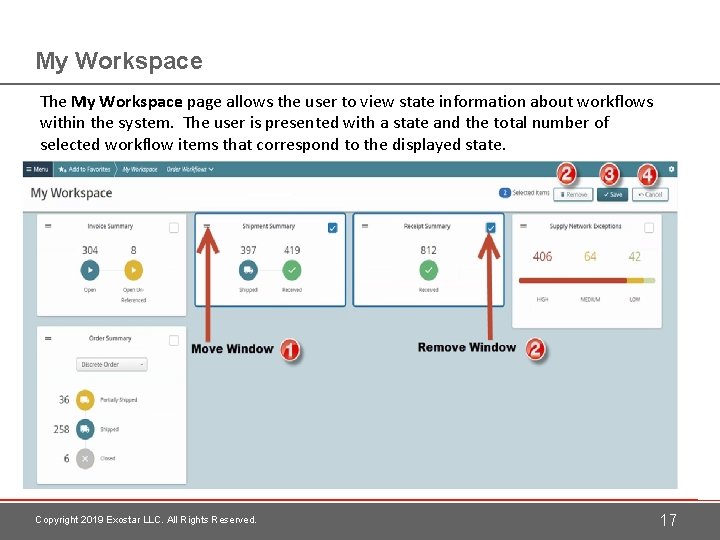
Task: Click shipment Received count 419
Action: click(x=292, y=250)
